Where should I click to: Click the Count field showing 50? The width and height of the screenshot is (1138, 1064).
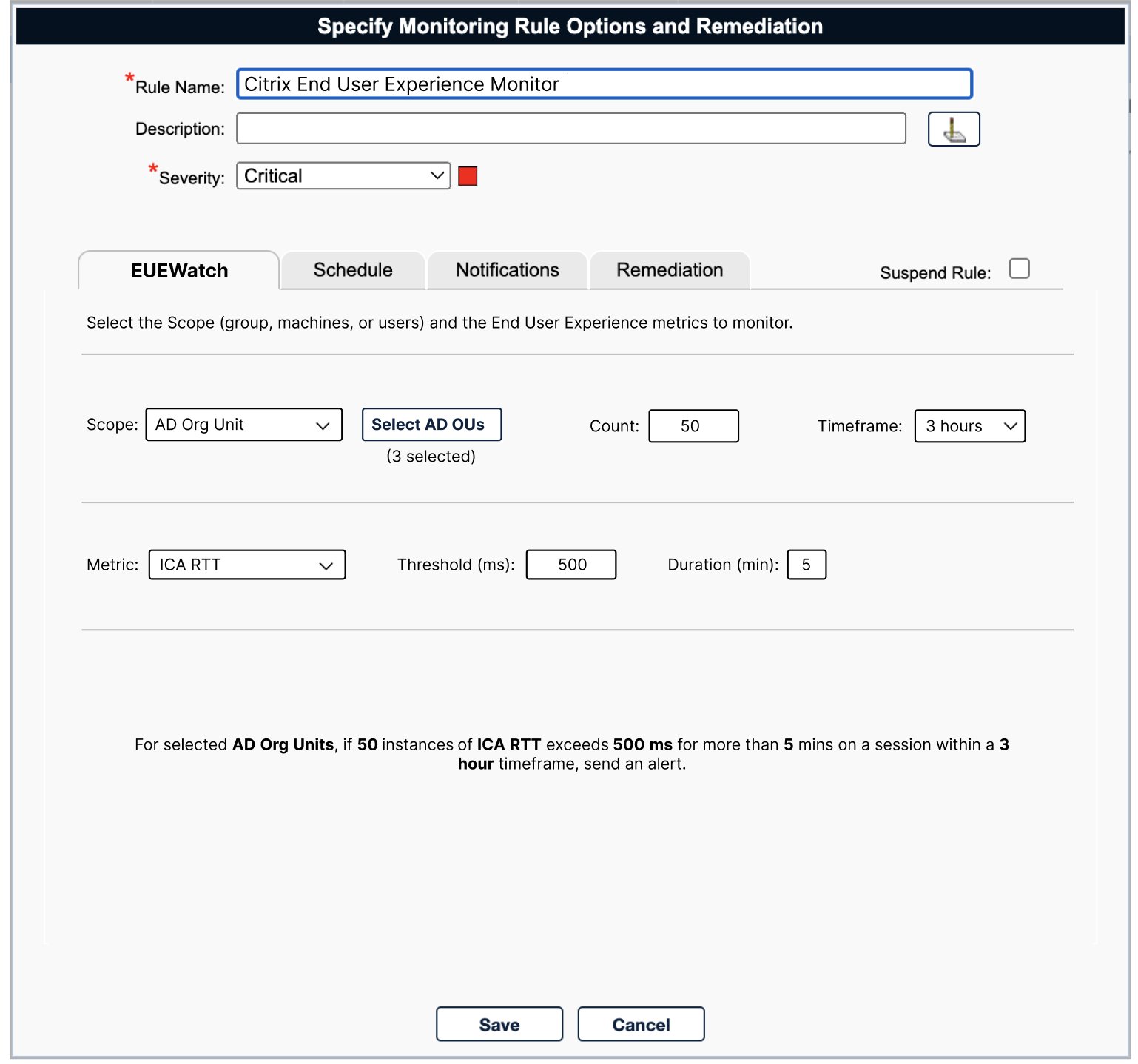point(693,426)
